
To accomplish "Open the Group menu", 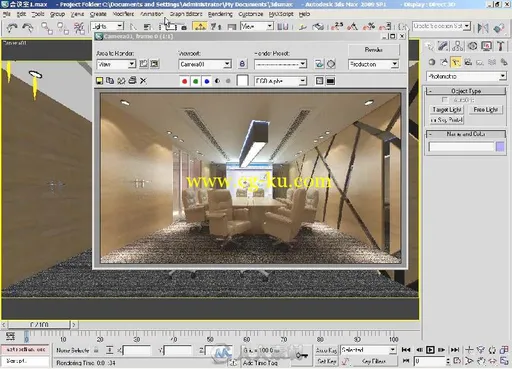I will tap(57, 14).
